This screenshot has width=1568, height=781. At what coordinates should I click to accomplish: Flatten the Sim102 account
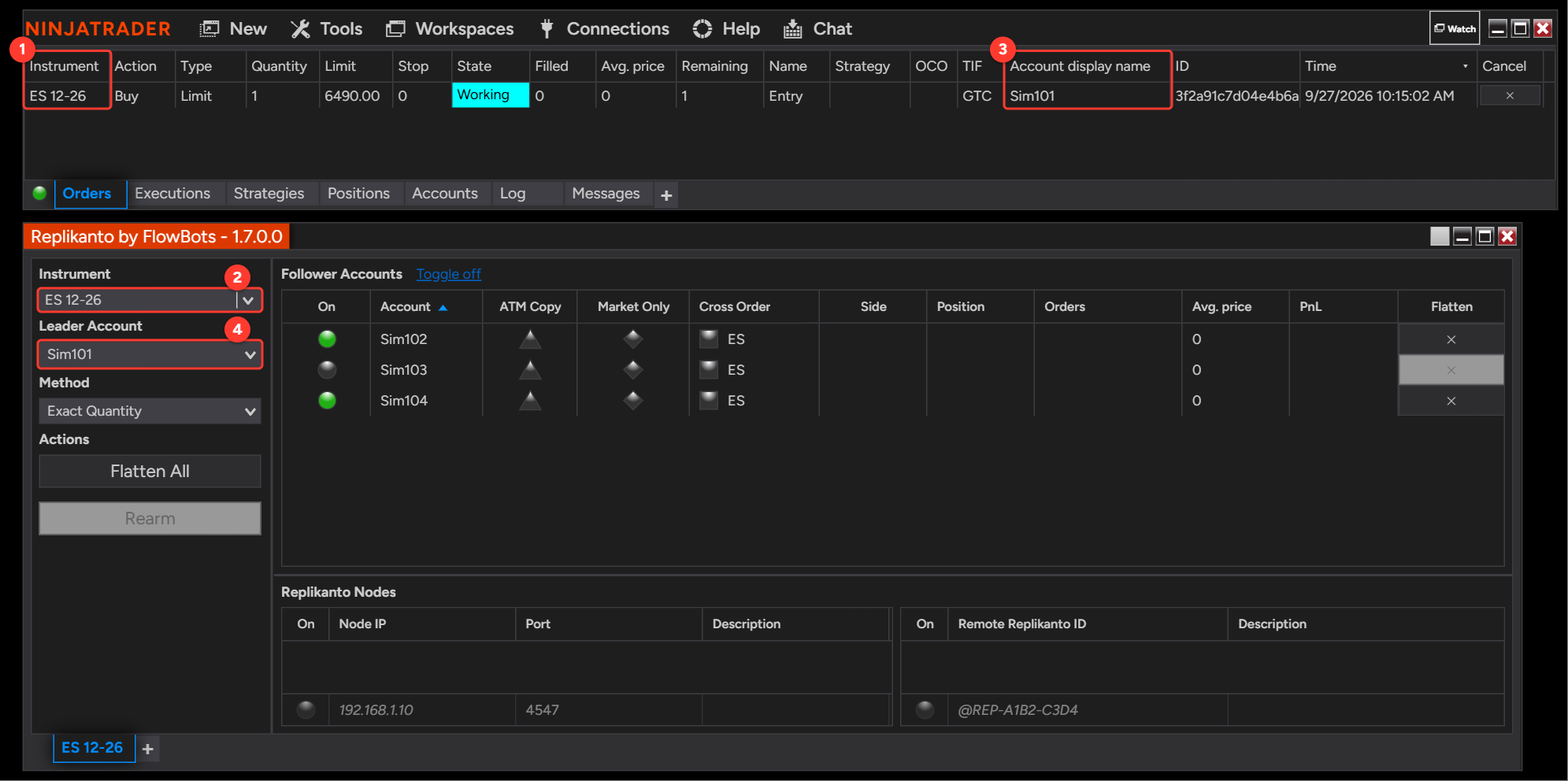tap(1451, 339)
